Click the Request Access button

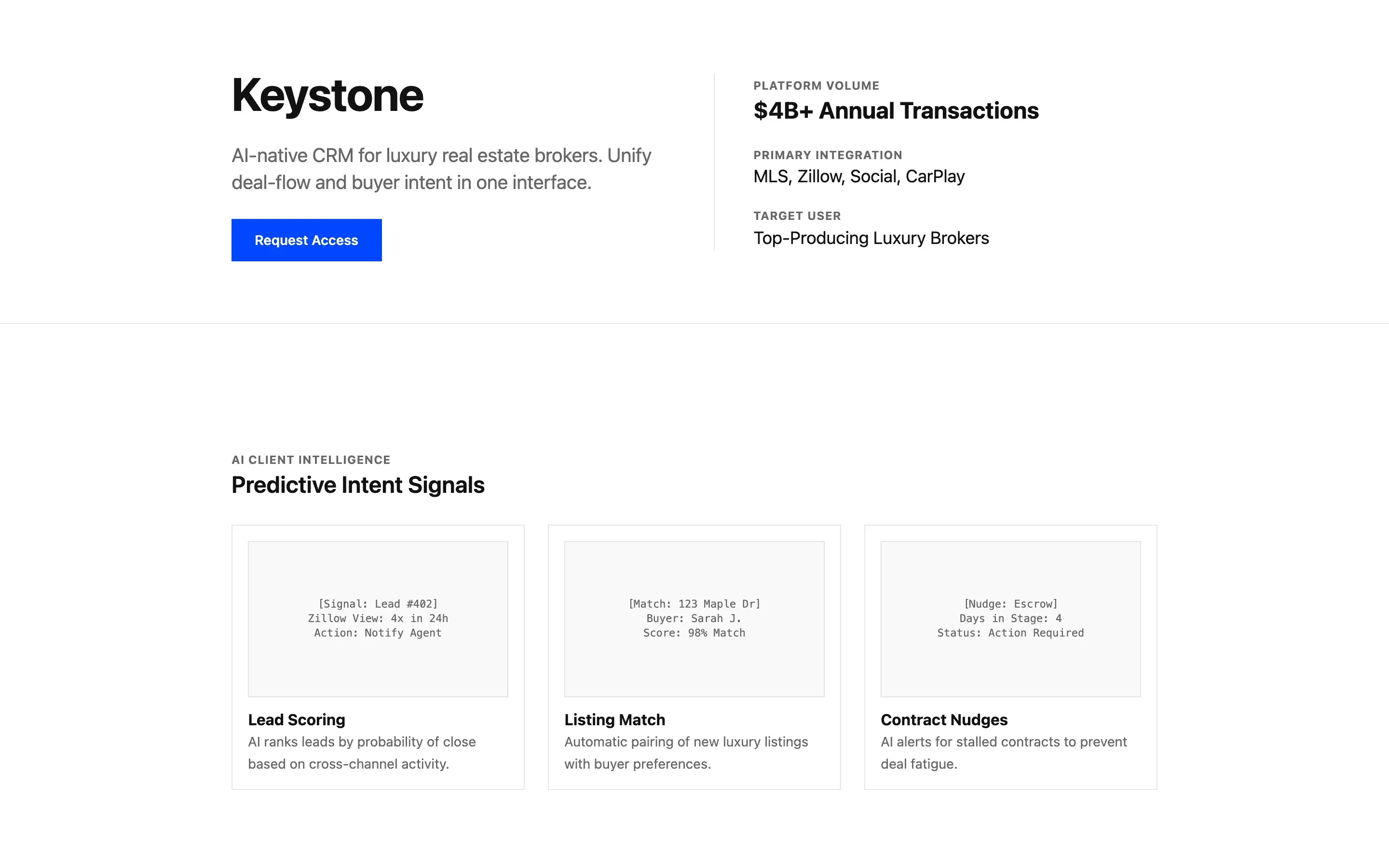(x=306, y=240)
